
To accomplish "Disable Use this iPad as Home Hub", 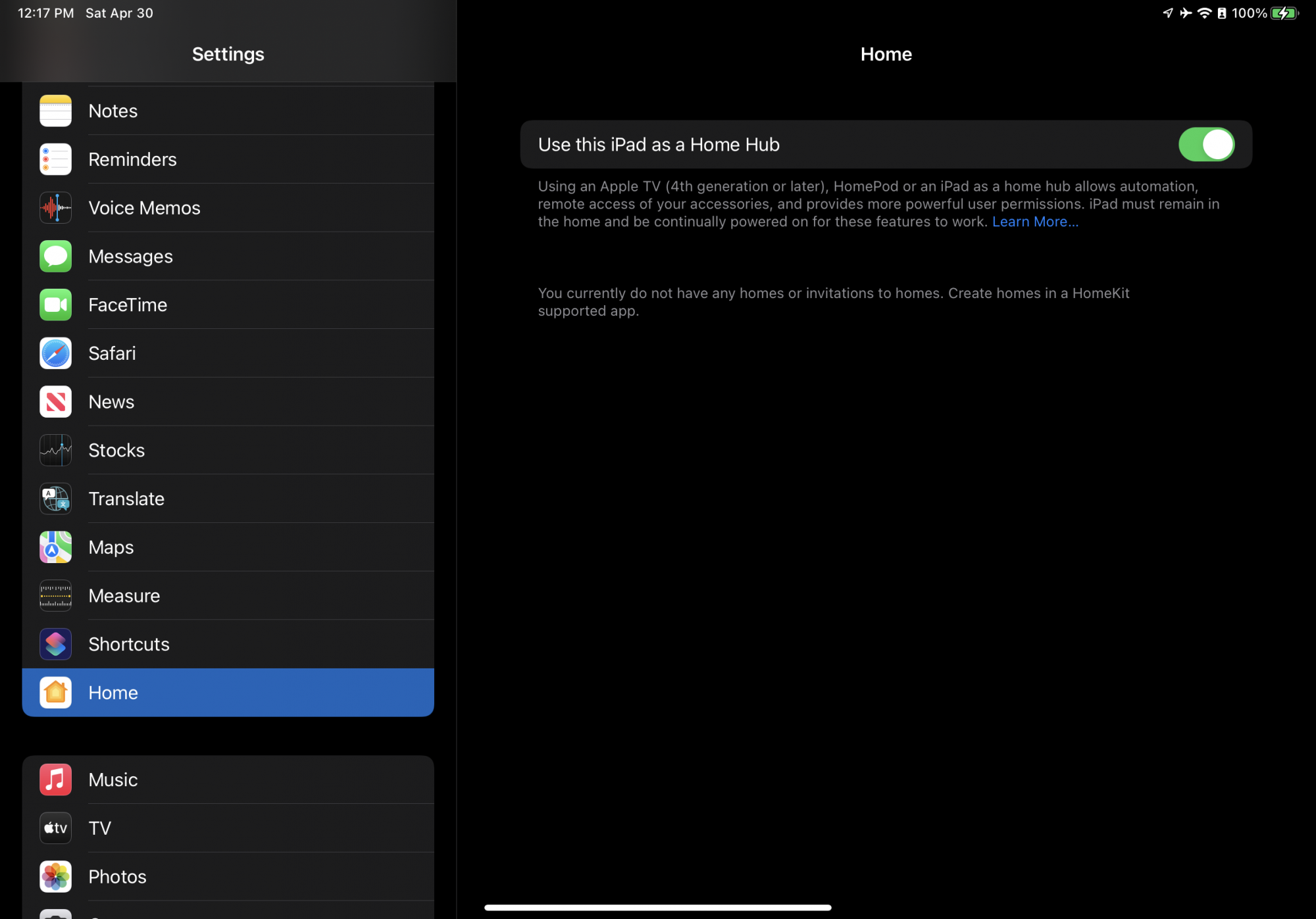I will coord(1205,145).
